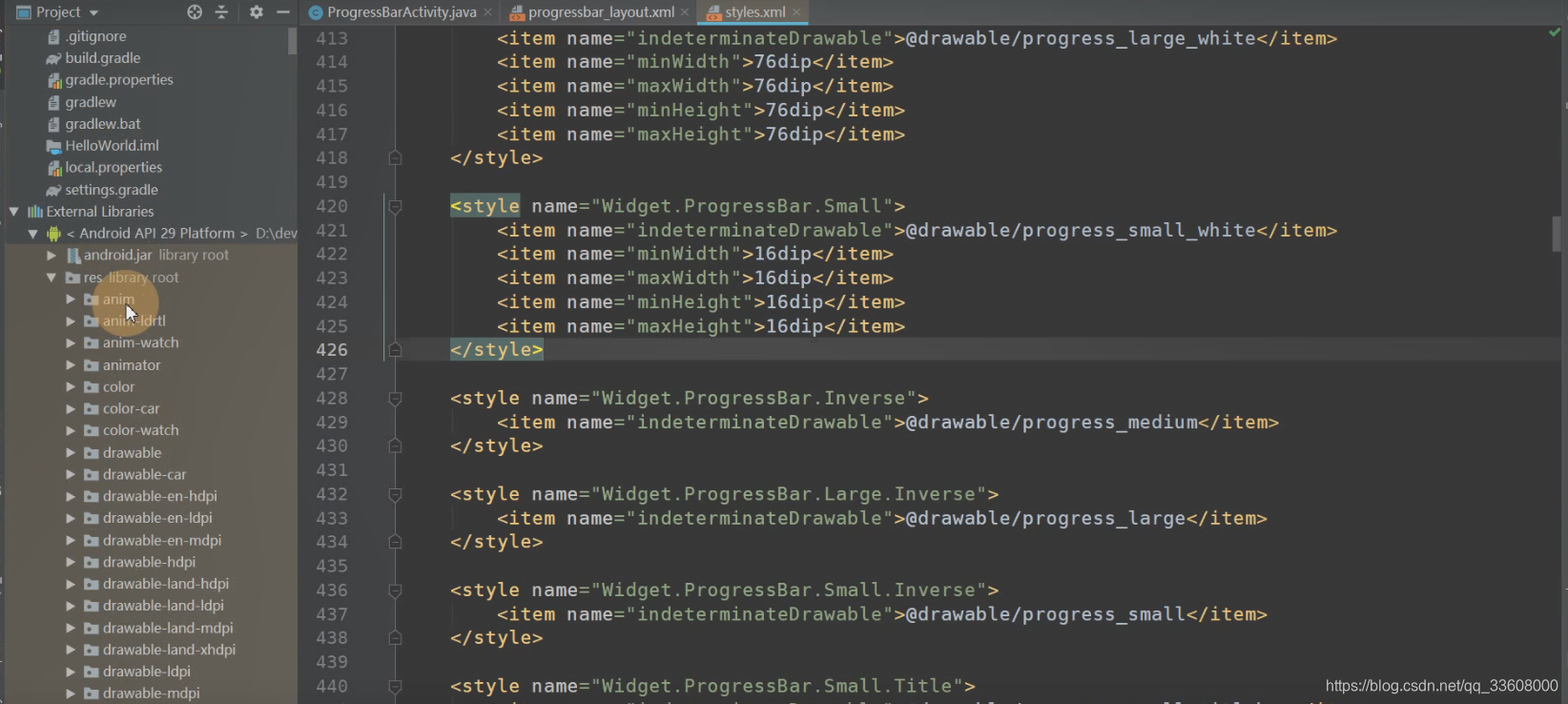Click fold end marker at line 418
Image resolution: width=1568 pixels, height=704 pixels.
395,158
